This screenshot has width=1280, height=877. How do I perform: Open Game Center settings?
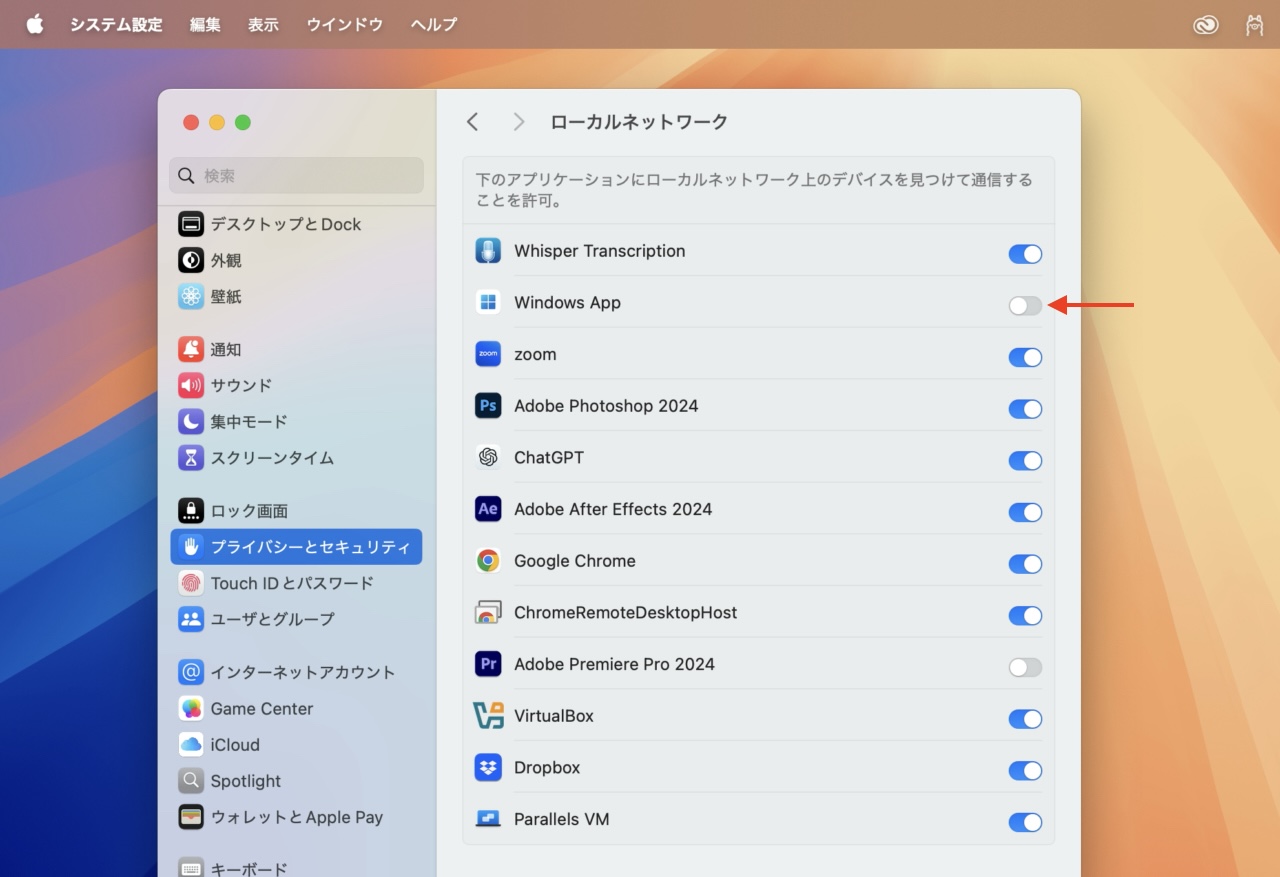click(x=296, y=708)
